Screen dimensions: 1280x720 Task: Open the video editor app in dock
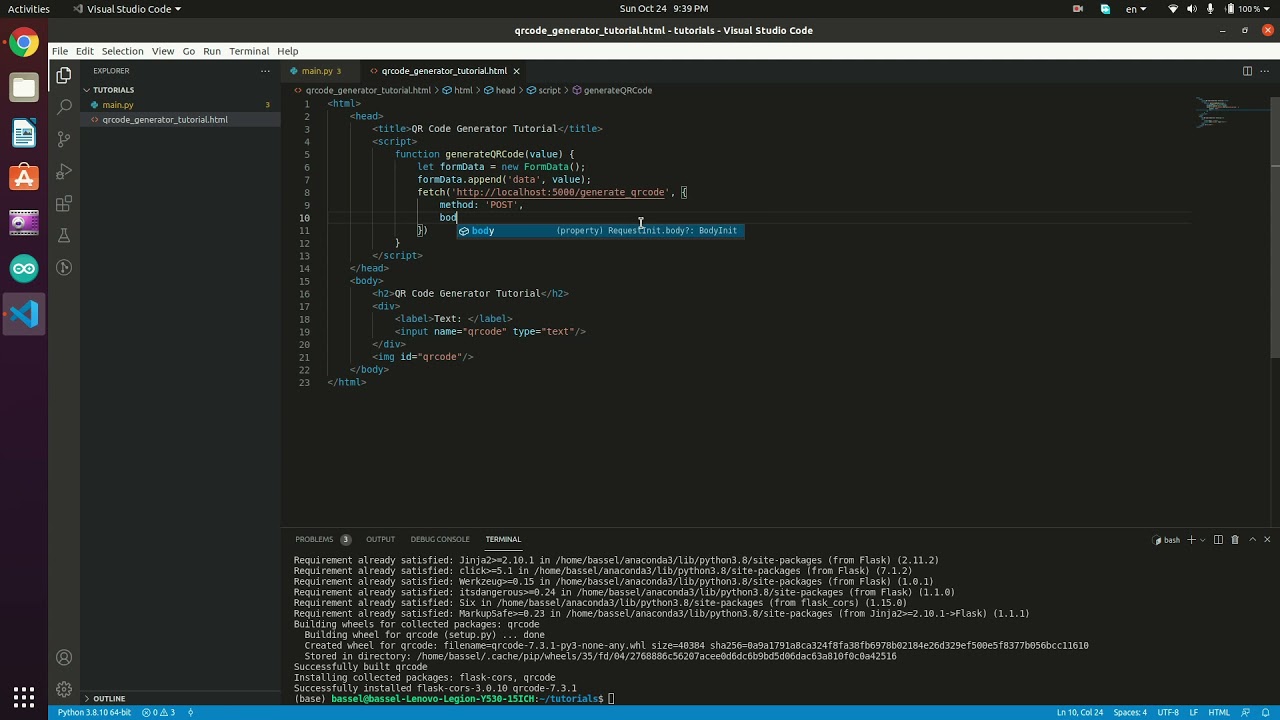(24, 223)
